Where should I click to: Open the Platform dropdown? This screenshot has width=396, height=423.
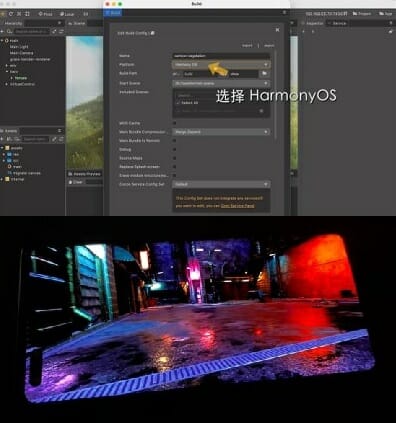pyautogui.click(x=221, y=65)
